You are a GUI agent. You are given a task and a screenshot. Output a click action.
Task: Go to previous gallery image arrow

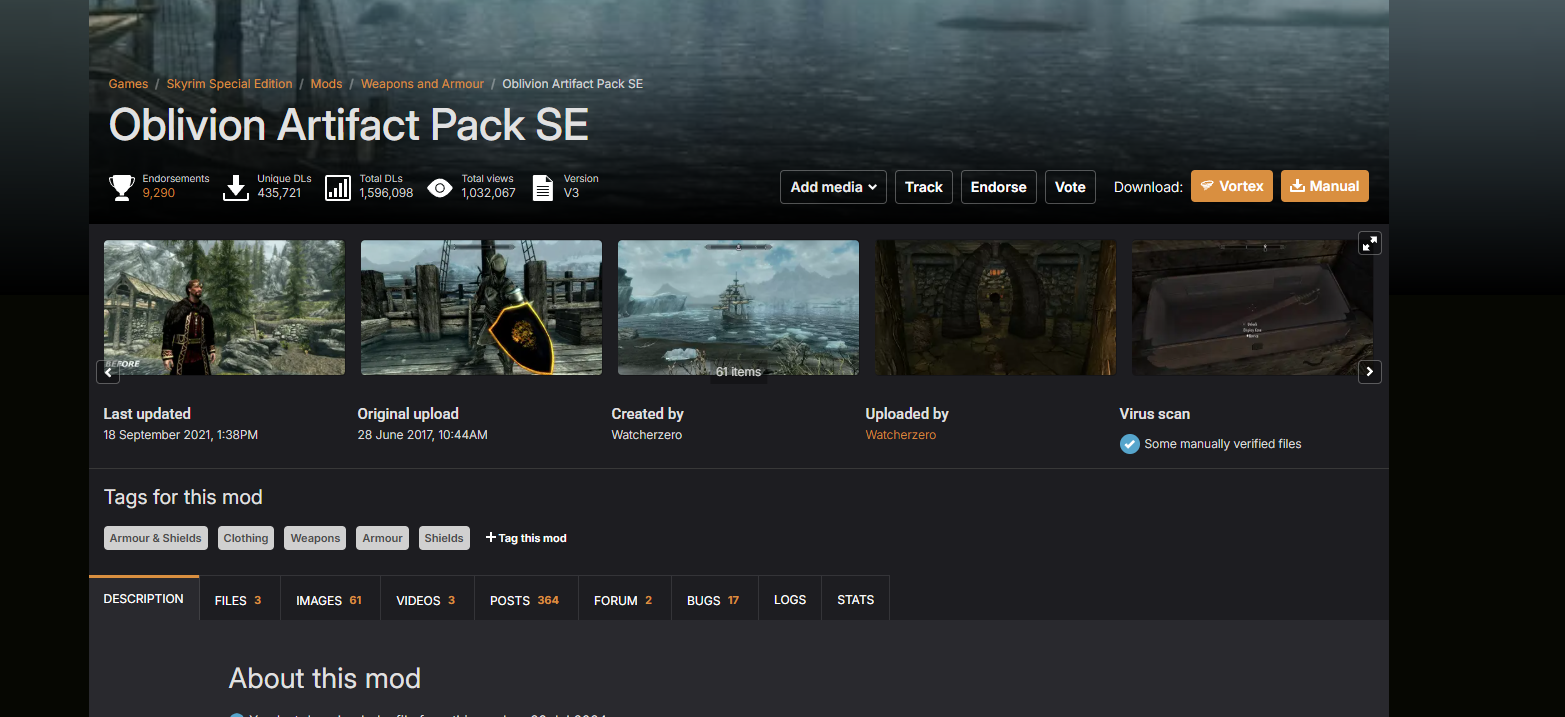click(x=108, y=372)
